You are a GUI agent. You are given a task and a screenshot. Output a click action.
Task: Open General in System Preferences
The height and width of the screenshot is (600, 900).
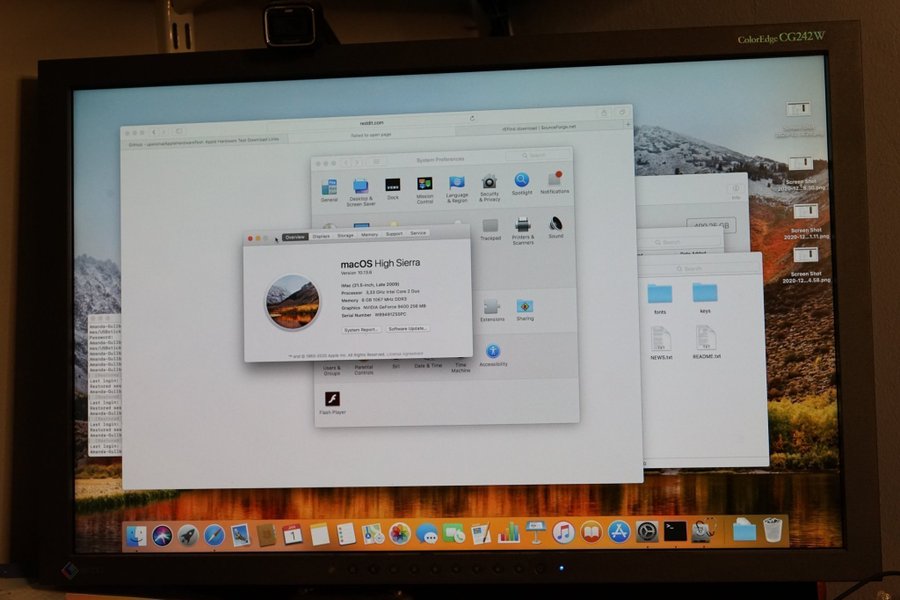coord(329,191)
